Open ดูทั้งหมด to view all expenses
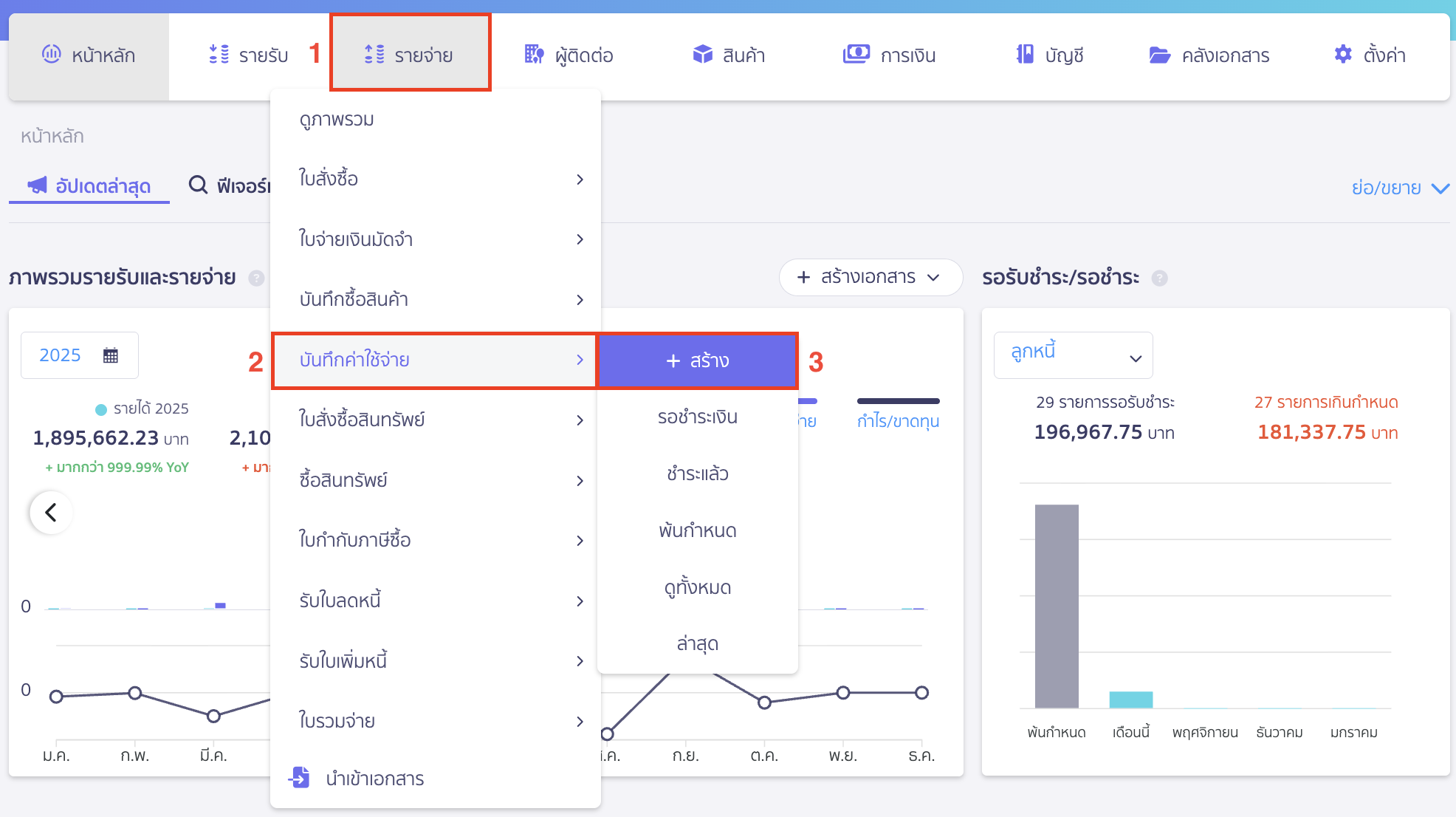1456x817 pixels. tap(696, 587)
